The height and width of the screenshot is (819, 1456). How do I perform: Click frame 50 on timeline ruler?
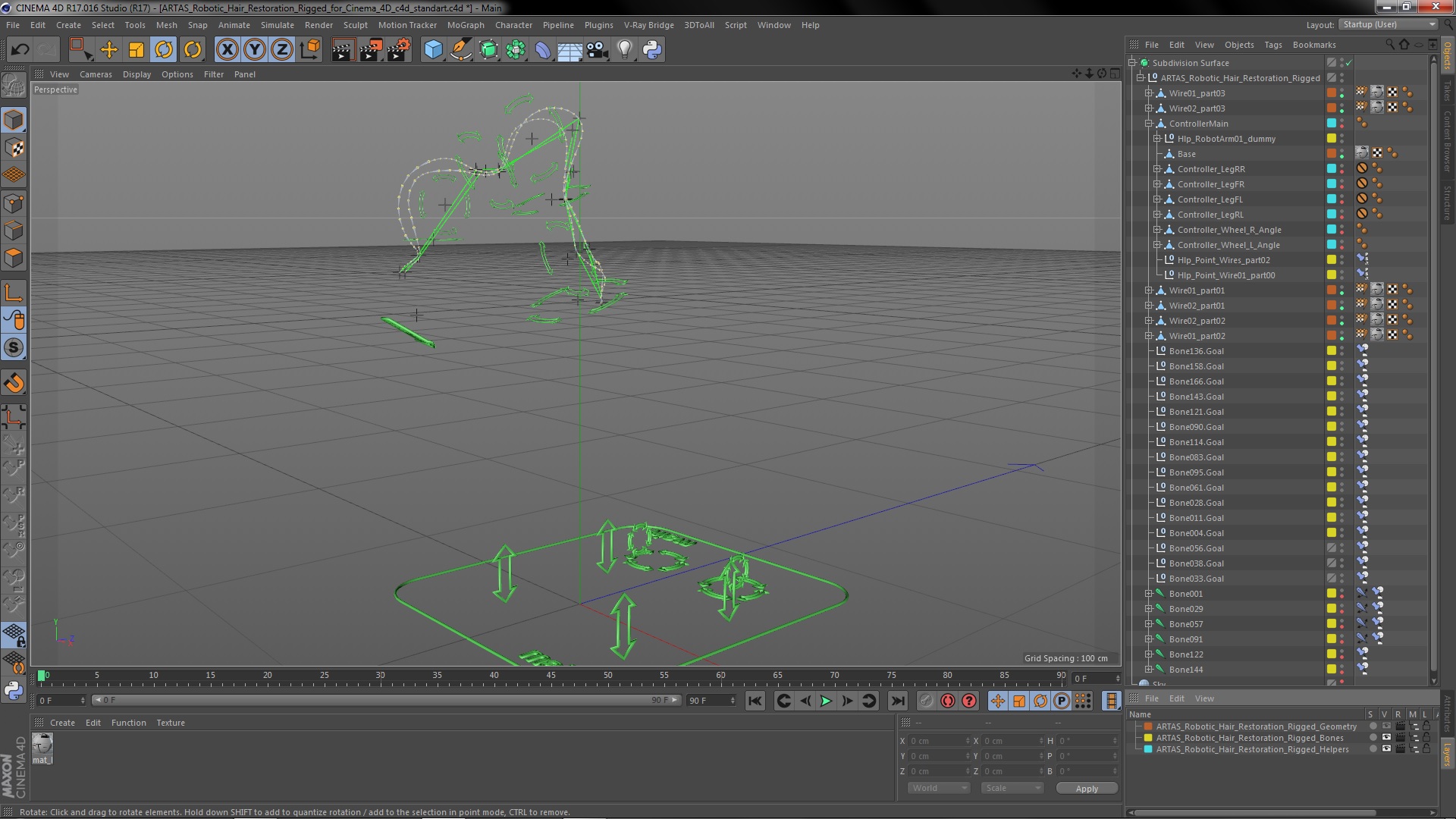(607, 676)
